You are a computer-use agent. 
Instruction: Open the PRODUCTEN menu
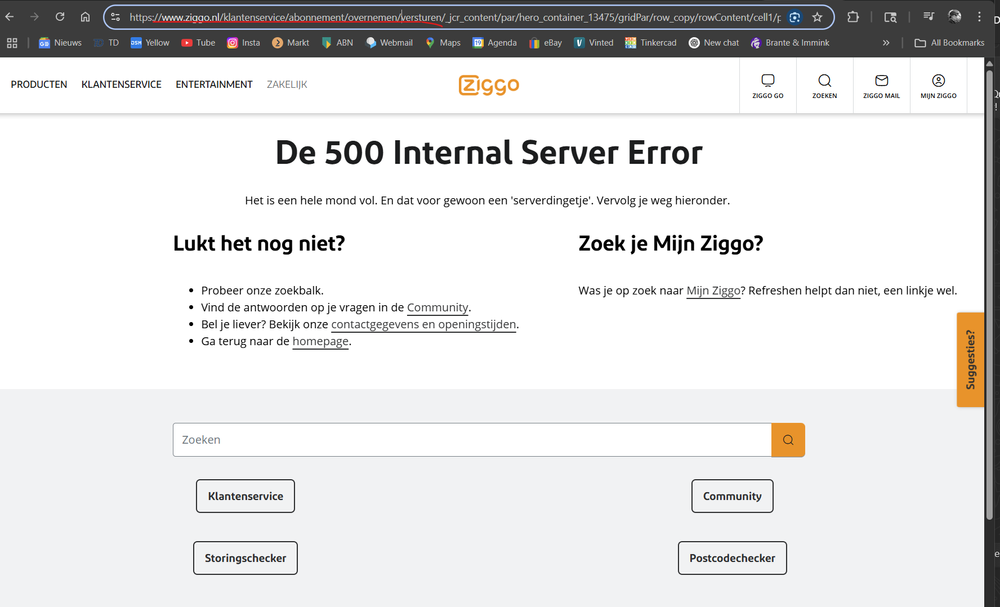click(x=39, y=84)
